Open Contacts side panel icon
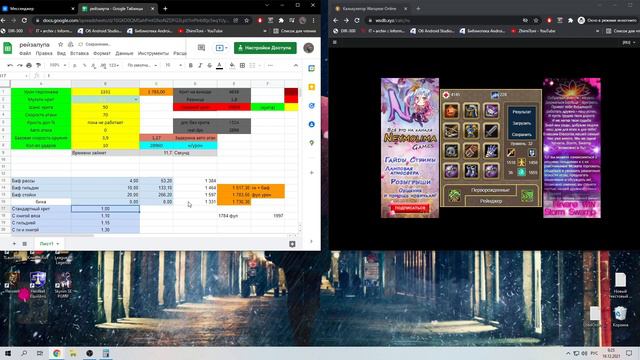Screen dimensions: 640x360 [311, 124]
